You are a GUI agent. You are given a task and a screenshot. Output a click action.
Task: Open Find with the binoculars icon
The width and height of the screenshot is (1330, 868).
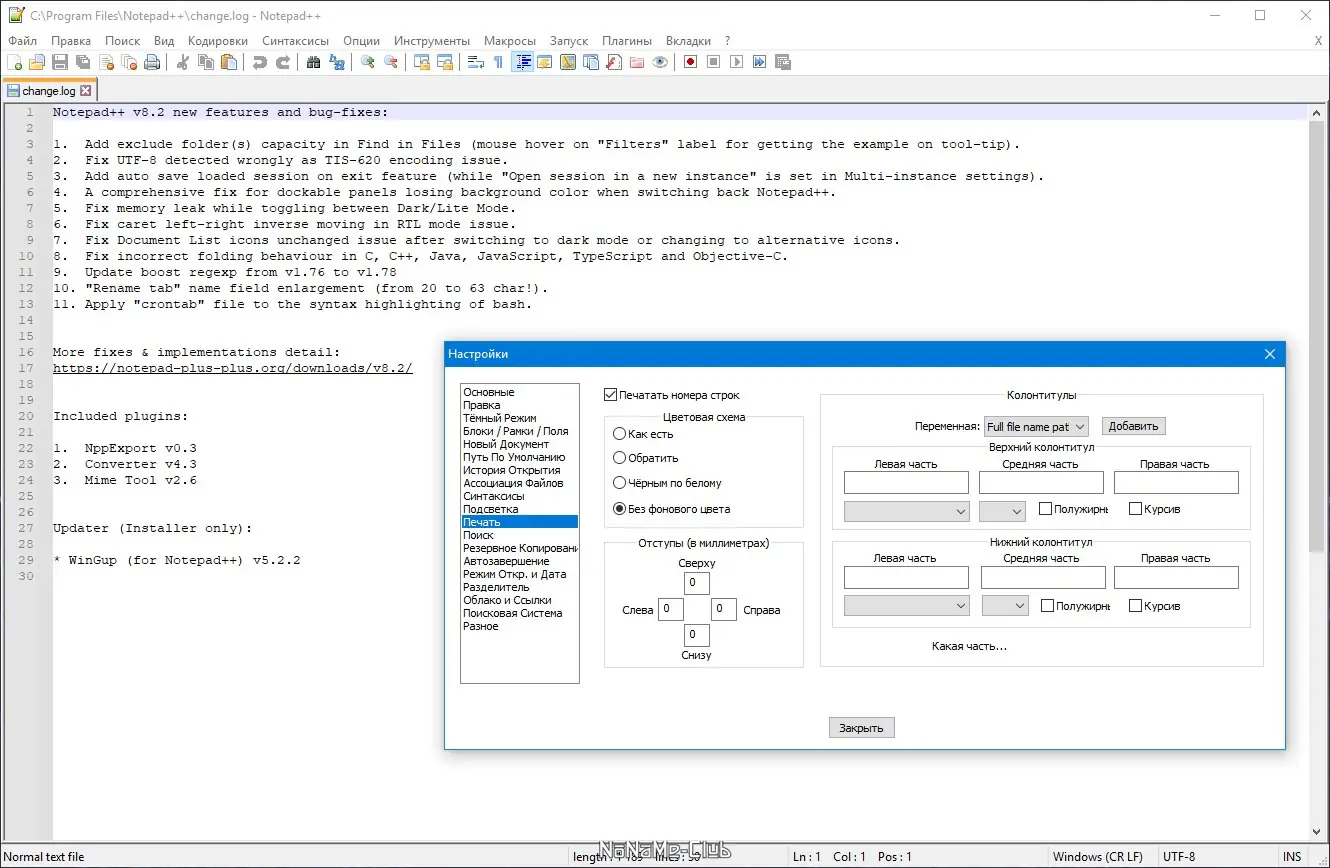pos(314,62)
